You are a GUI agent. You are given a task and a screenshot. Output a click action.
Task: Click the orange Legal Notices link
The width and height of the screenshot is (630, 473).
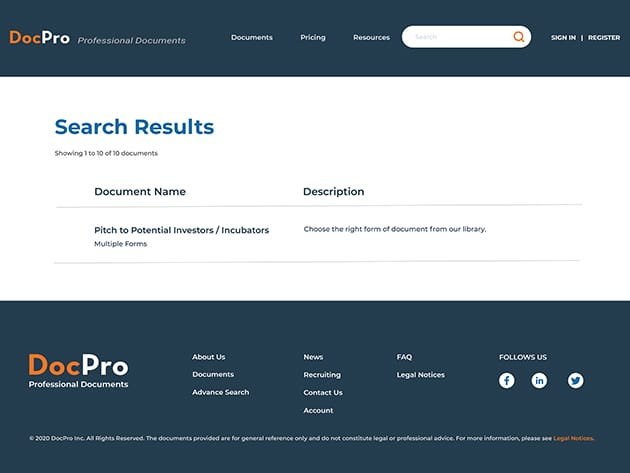pos(573,438)
